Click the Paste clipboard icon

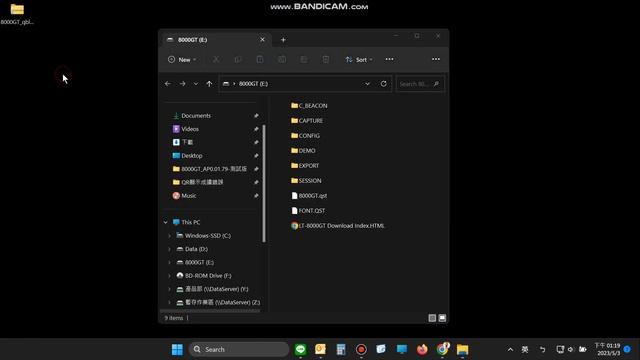(x=260, y=60)
